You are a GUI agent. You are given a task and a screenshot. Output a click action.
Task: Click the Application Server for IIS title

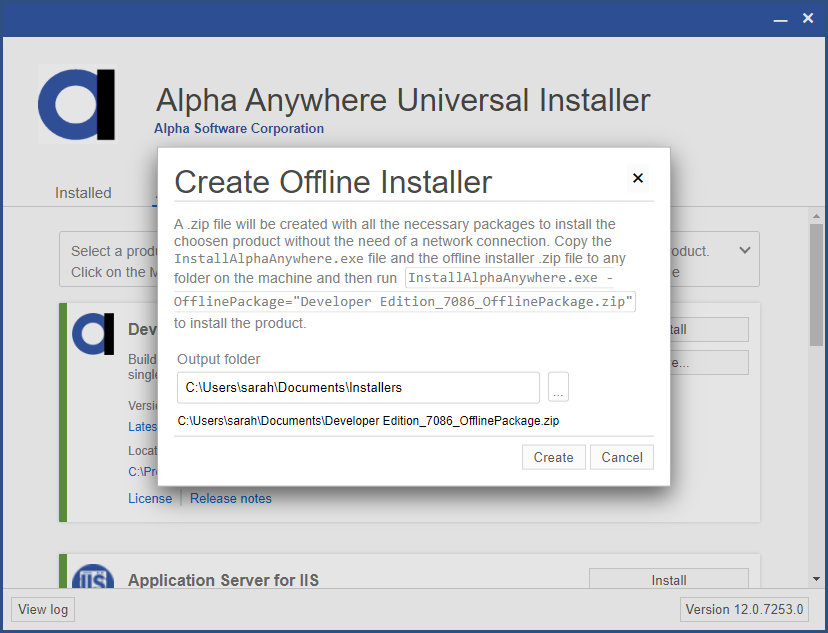[x=223, y=580]
